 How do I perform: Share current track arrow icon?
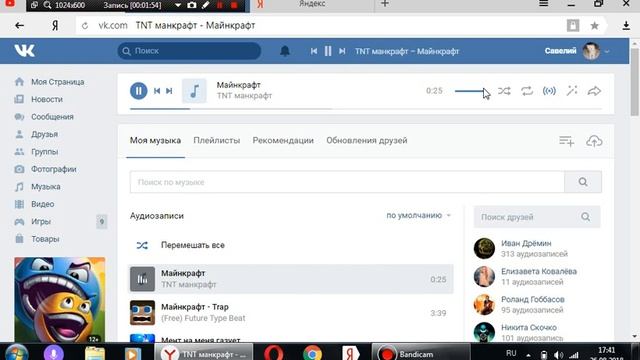(x=594, y=91)
